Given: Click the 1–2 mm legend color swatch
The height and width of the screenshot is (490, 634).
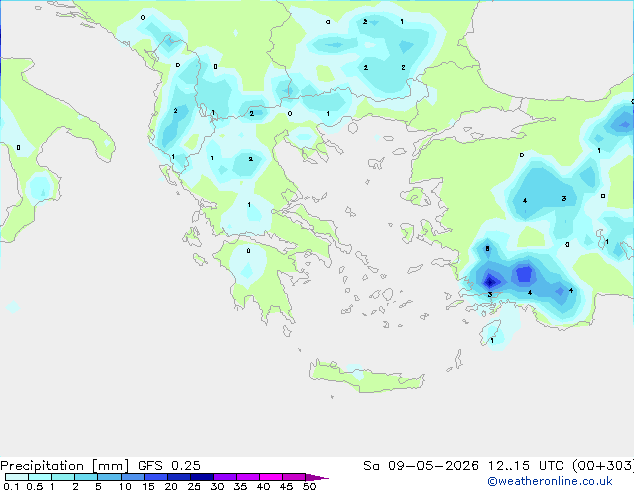Looking at the screenshot, I should point(63,477).
